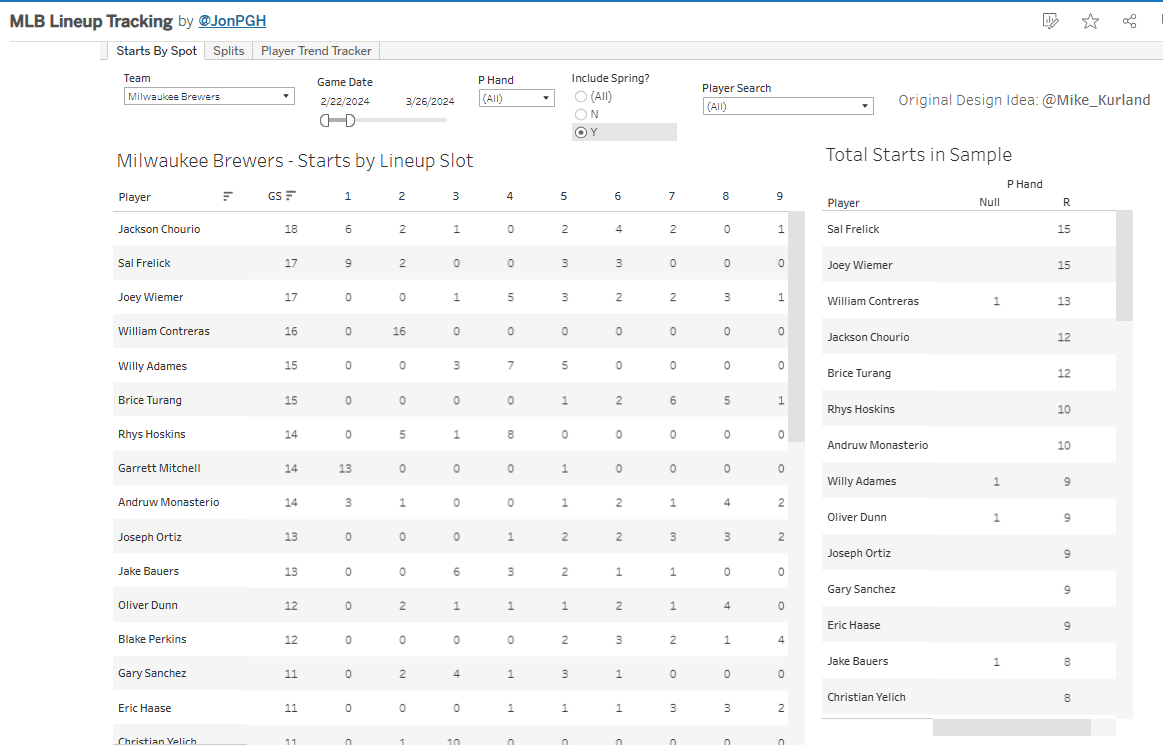Click lineup slot 5 column header
This screenshot has height=748, width=1163.
[x=564, y=197]
